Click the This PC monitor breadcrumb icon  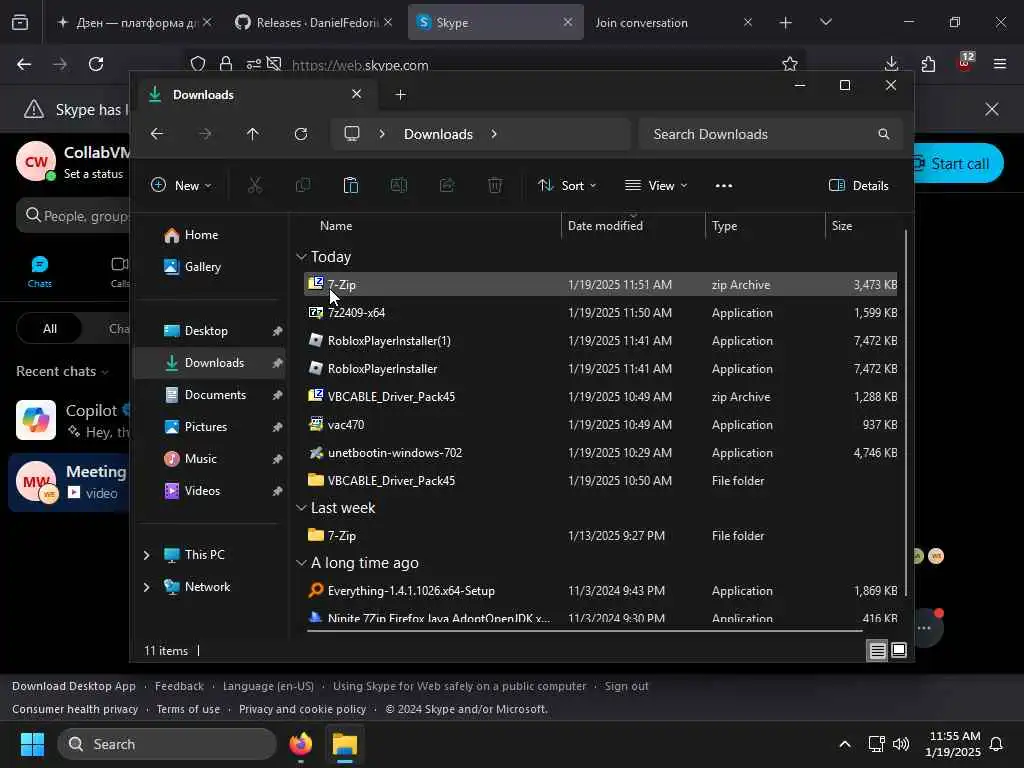[352, 134]
